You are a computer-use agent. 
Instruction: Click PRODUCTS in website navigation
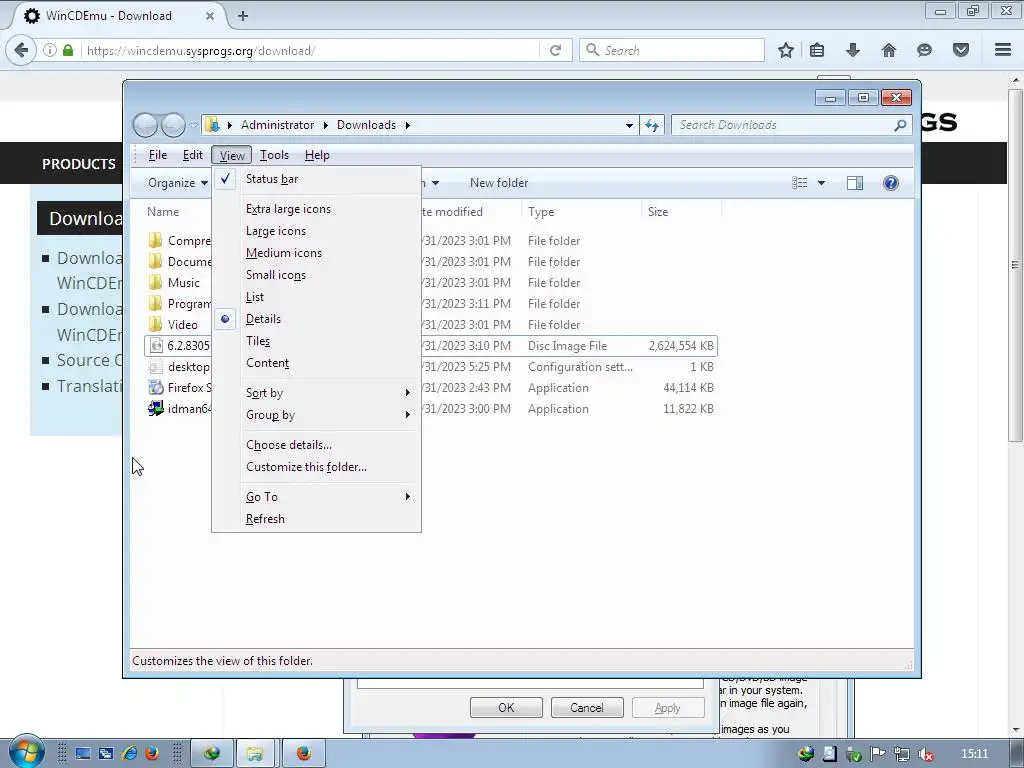(78, 164)
